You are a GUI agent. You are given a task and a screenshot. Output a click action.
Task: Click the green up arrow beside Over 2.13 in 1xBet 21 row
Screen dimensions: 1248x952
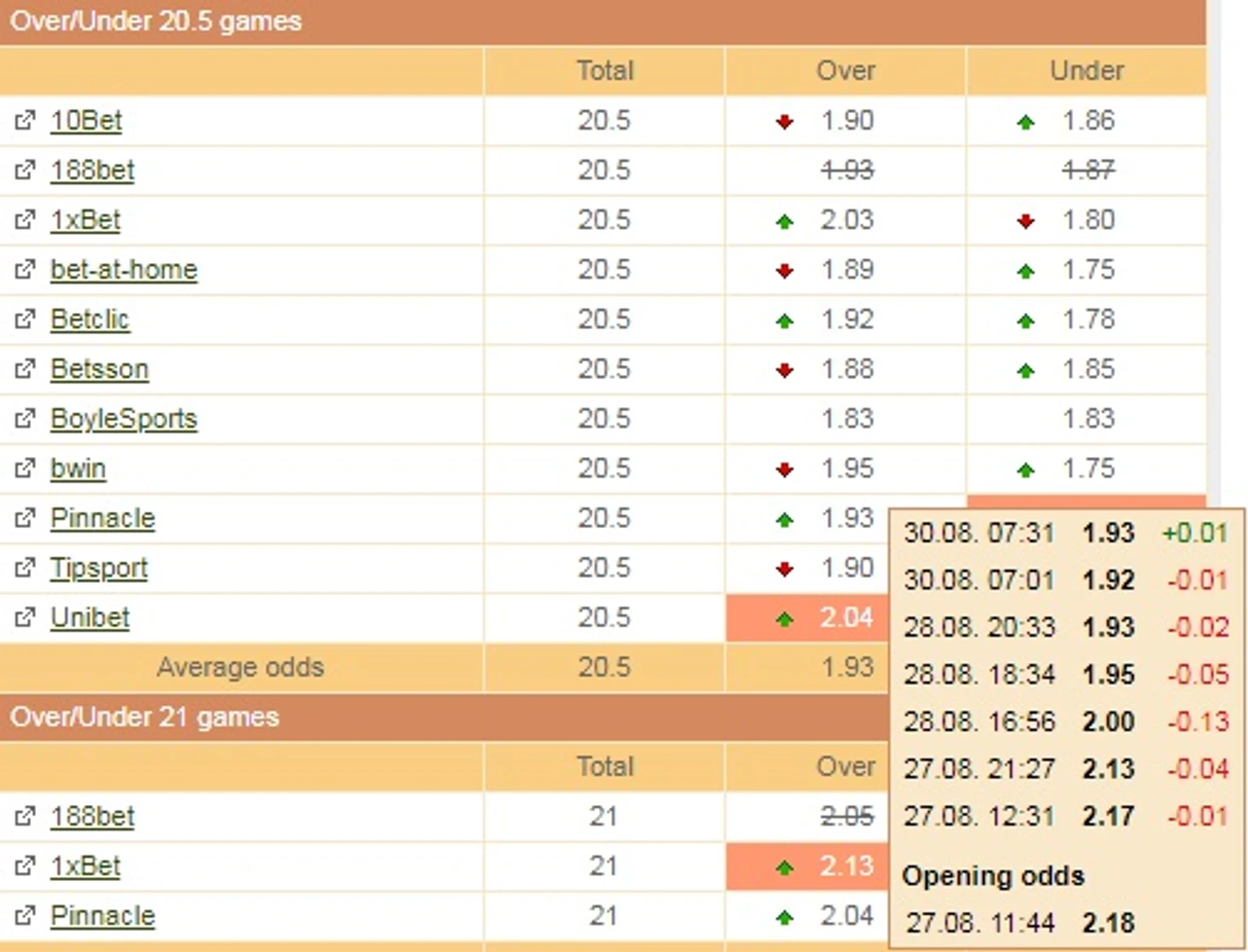tap(785, 868)
